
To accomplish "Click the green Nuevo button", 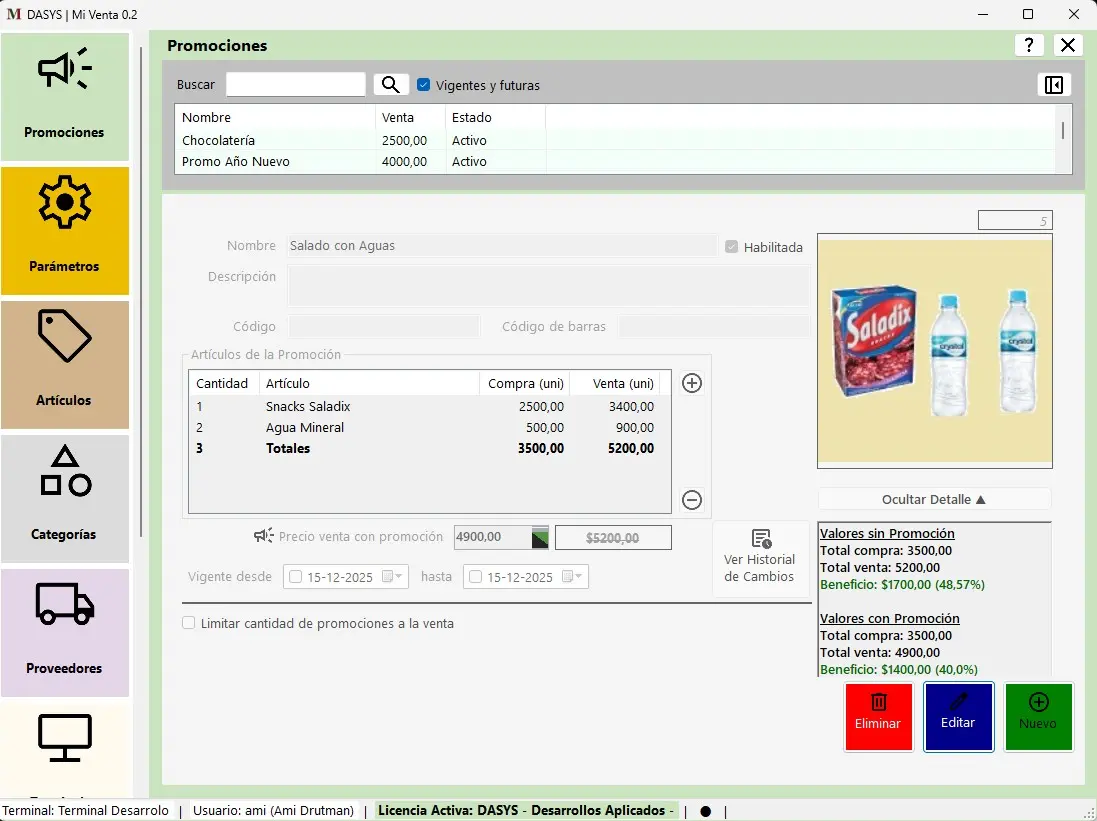I will coord(1038,716).
